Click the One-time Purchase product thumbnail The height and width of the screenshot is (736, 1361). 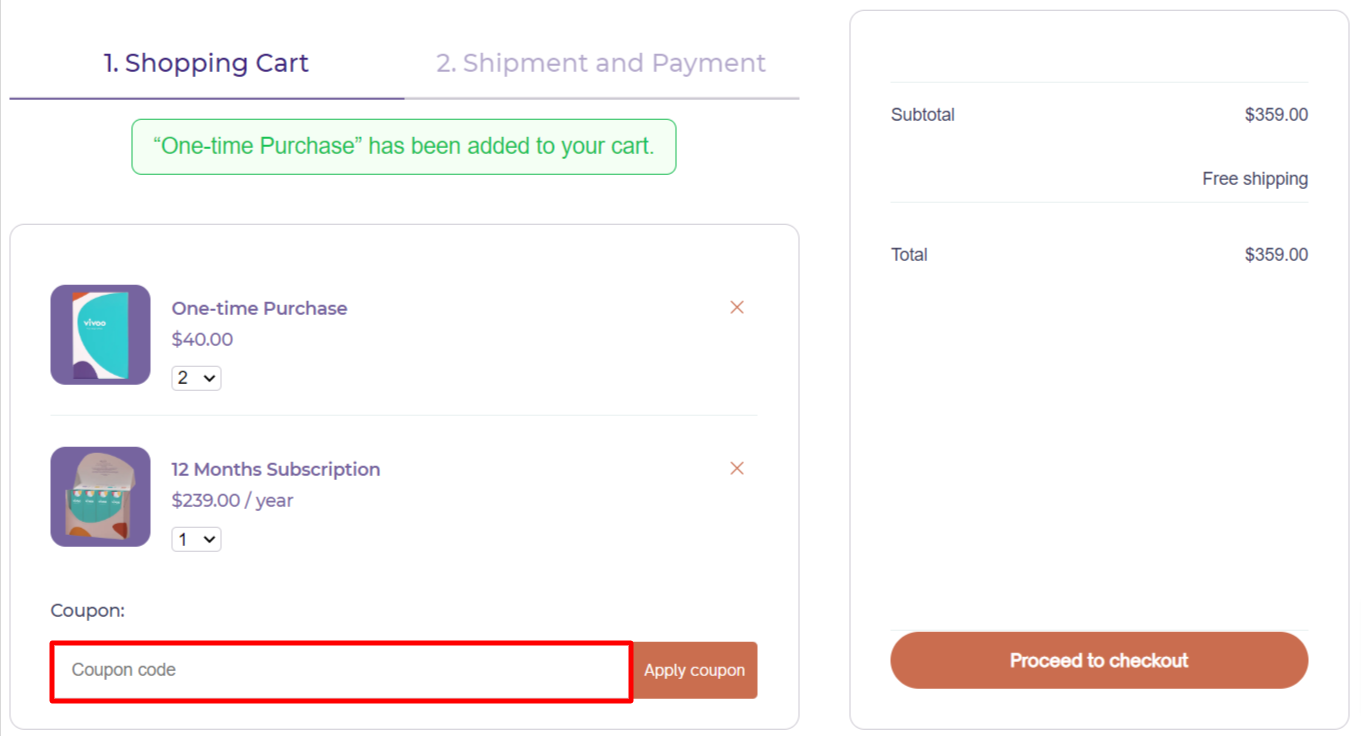(x=101, y=335)
